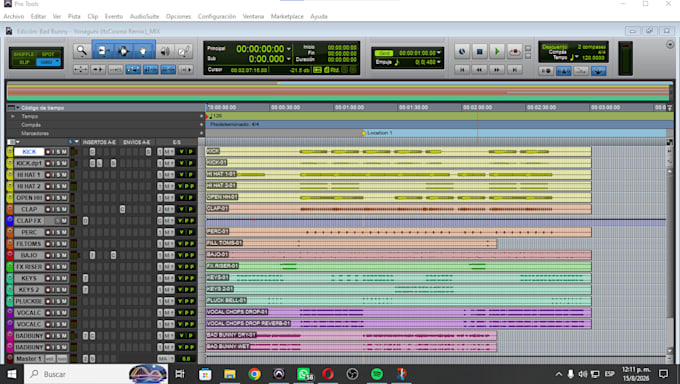Select the Trim tool
Image resolution: width=680 pixels, height=384 pixels.
[x=103, y=51]
